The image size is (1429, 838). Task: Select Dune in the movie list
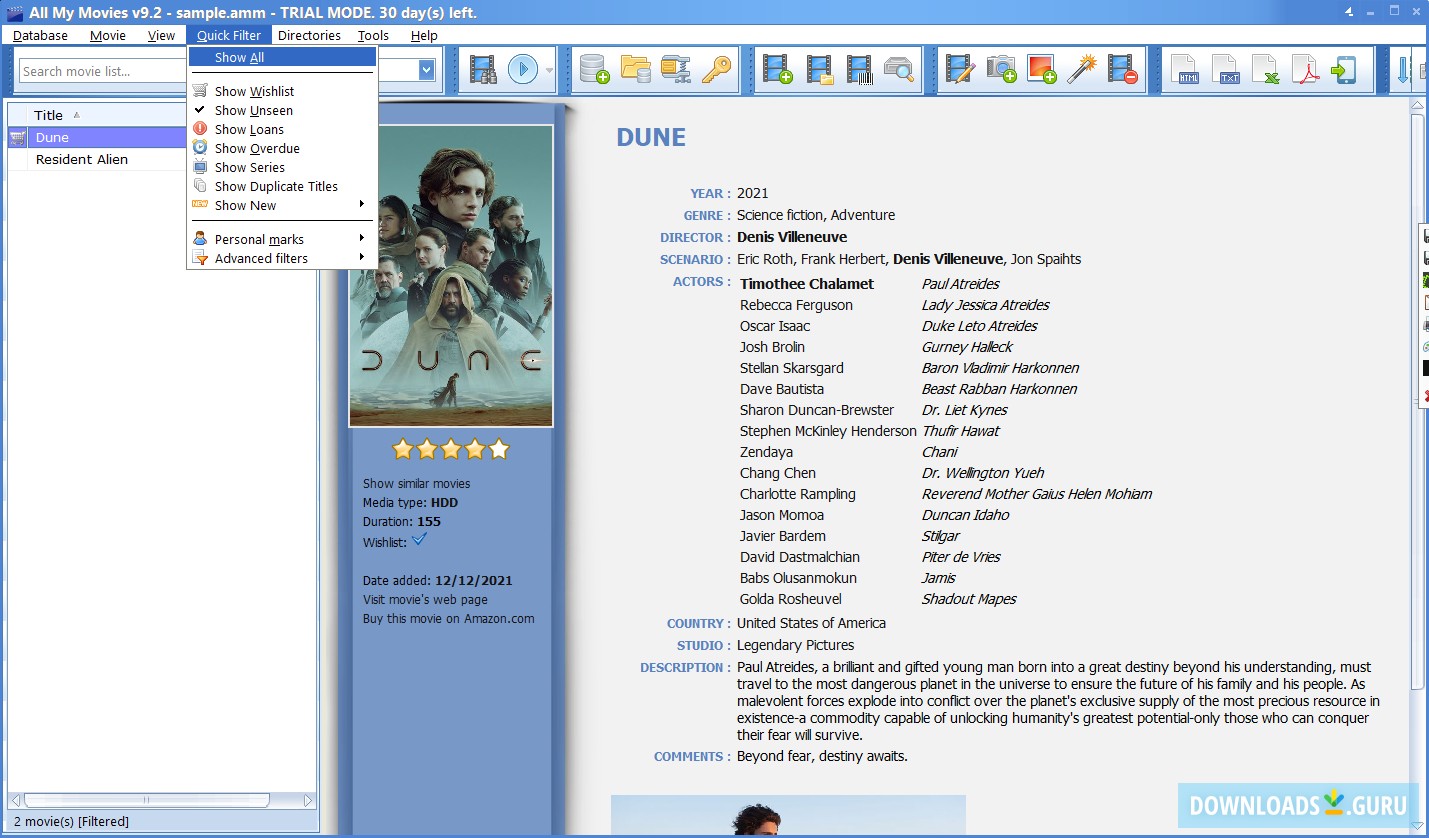(52, 138)
